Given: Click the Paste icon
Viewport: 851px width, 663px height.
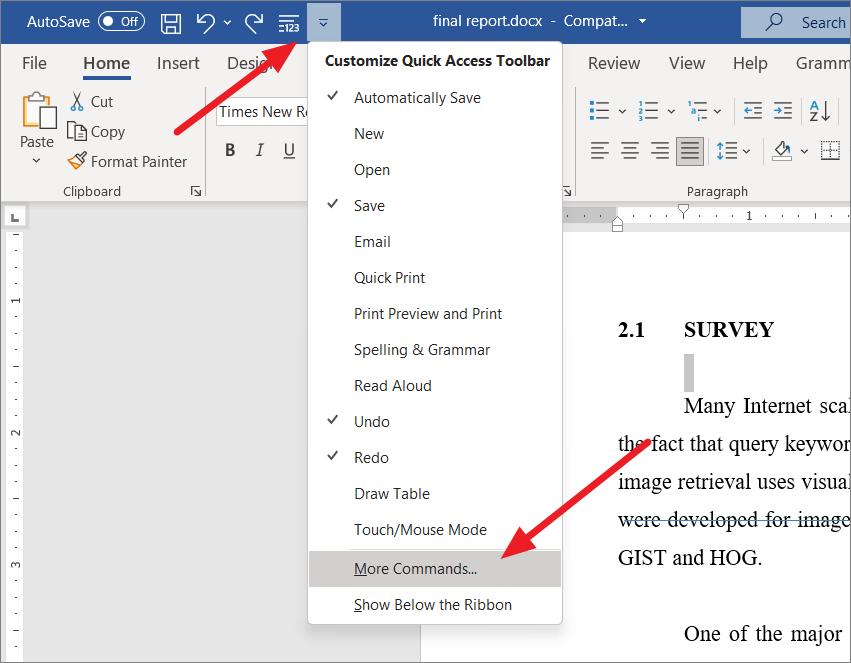Looking at the screenshot, I should [37, 120].
